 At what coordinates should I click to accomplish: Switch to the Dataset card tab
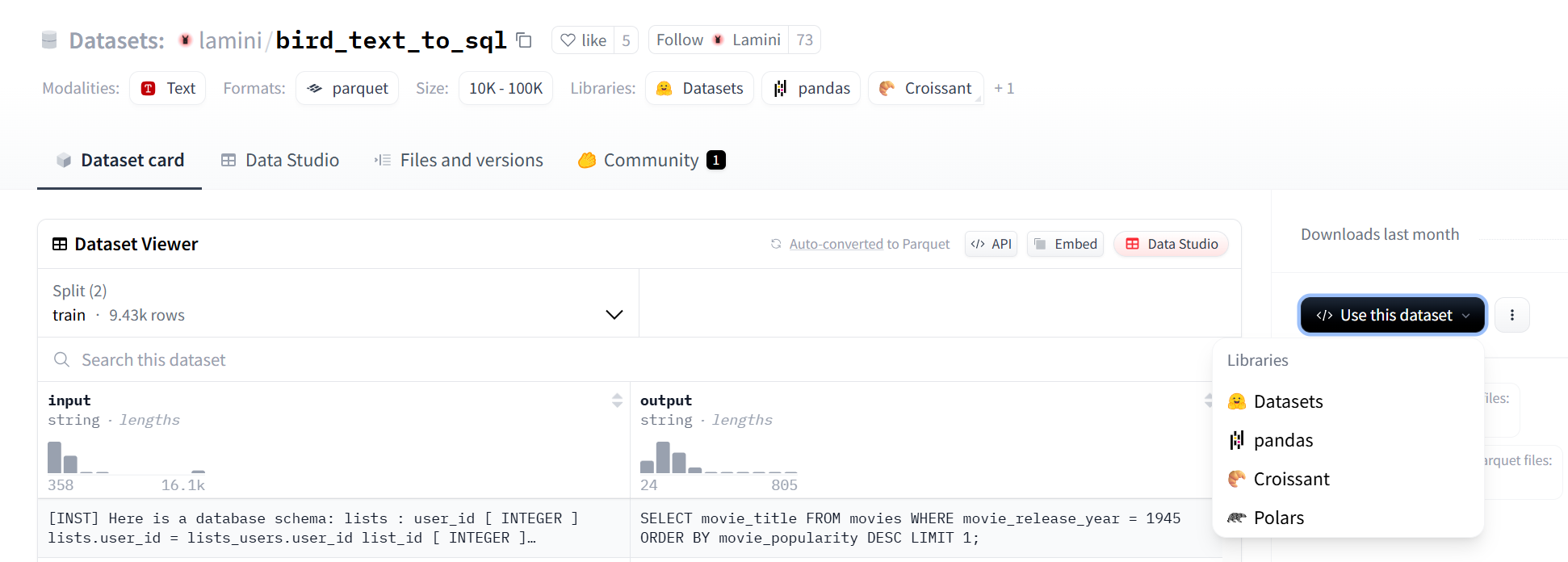pos(119,160)
